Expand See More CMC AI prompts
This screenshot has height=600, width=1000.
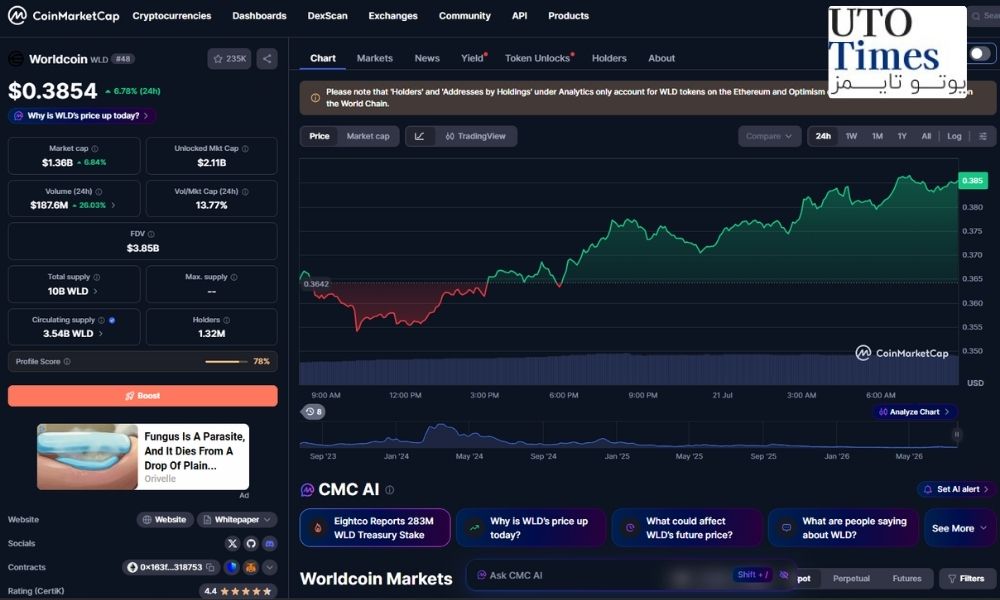(959, 528)
